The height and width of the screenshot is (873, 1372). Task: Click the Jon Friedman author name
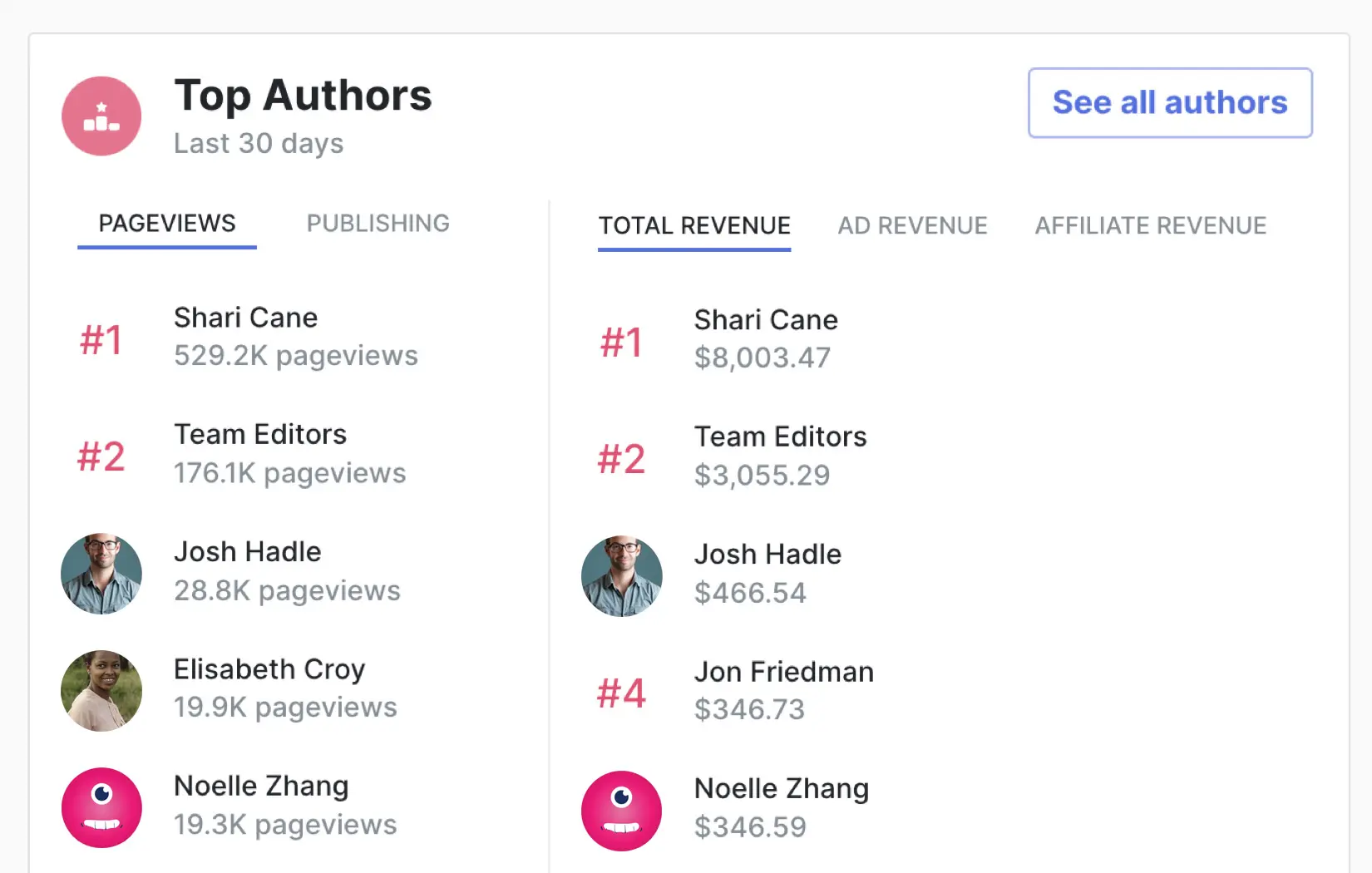tap(783, 672)
